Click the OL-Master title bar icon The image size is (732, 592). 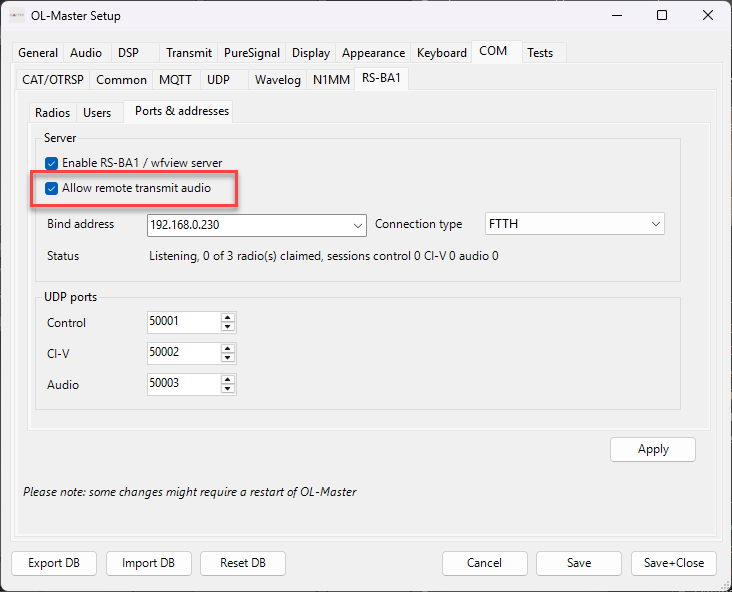click(x=17, y=15)
